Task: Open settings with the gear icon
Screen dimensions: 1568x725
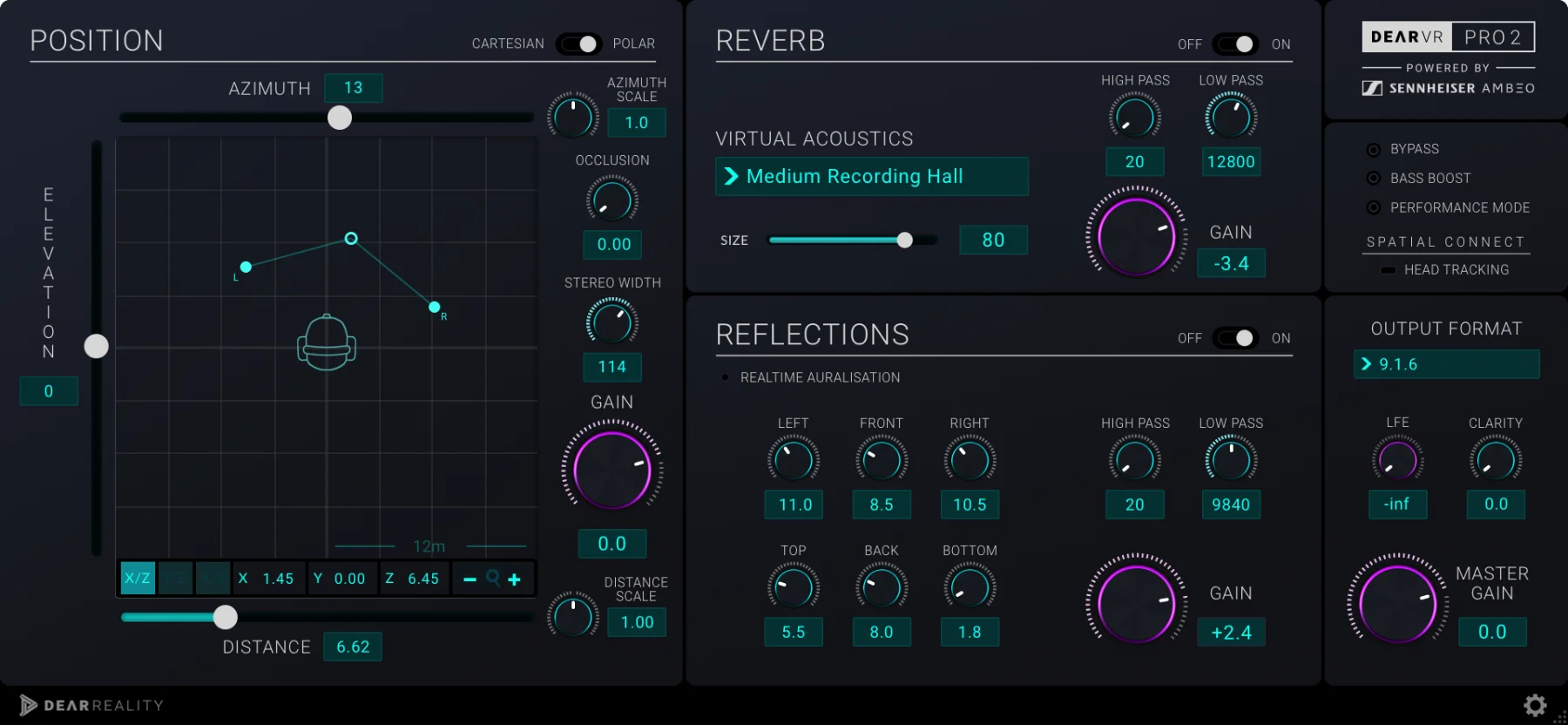Action: click(1535, 705)
